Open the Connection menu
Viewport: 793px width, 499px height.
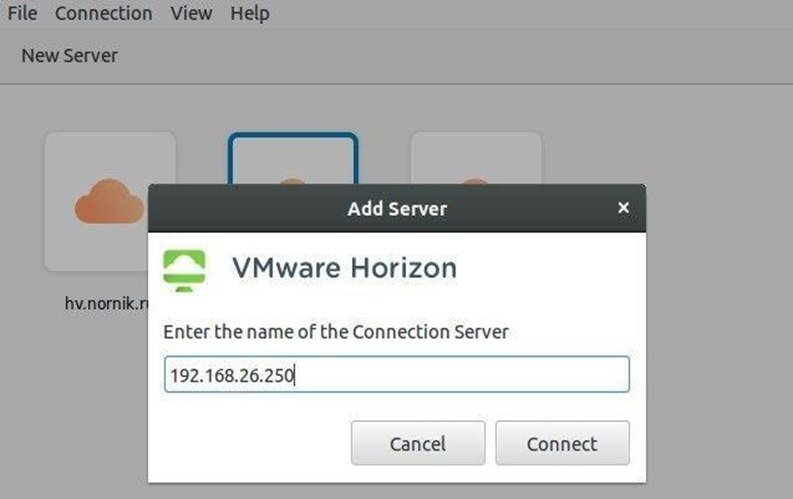click(104, 14)
